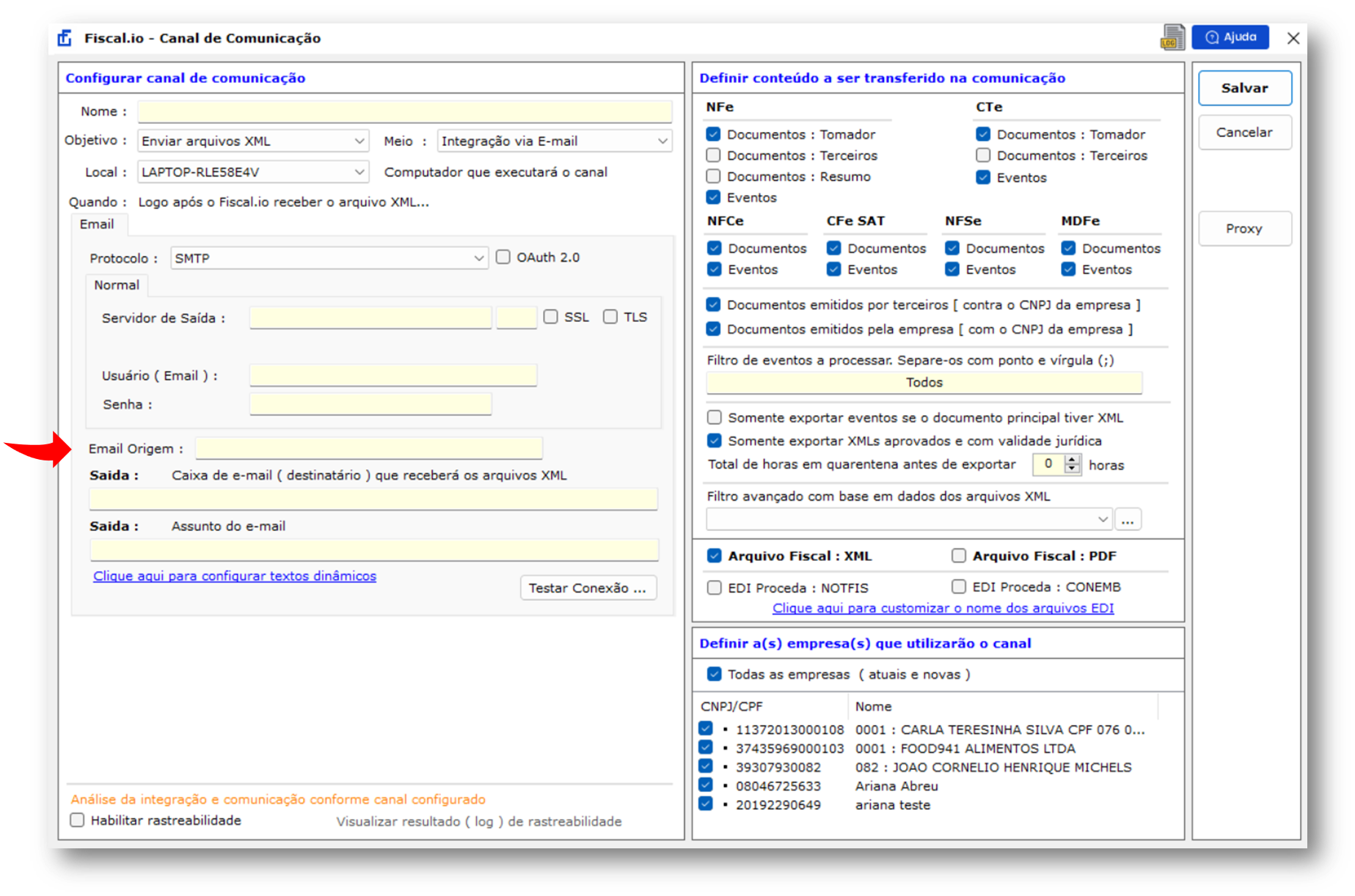Select the Normal tab

click(117, 285)
